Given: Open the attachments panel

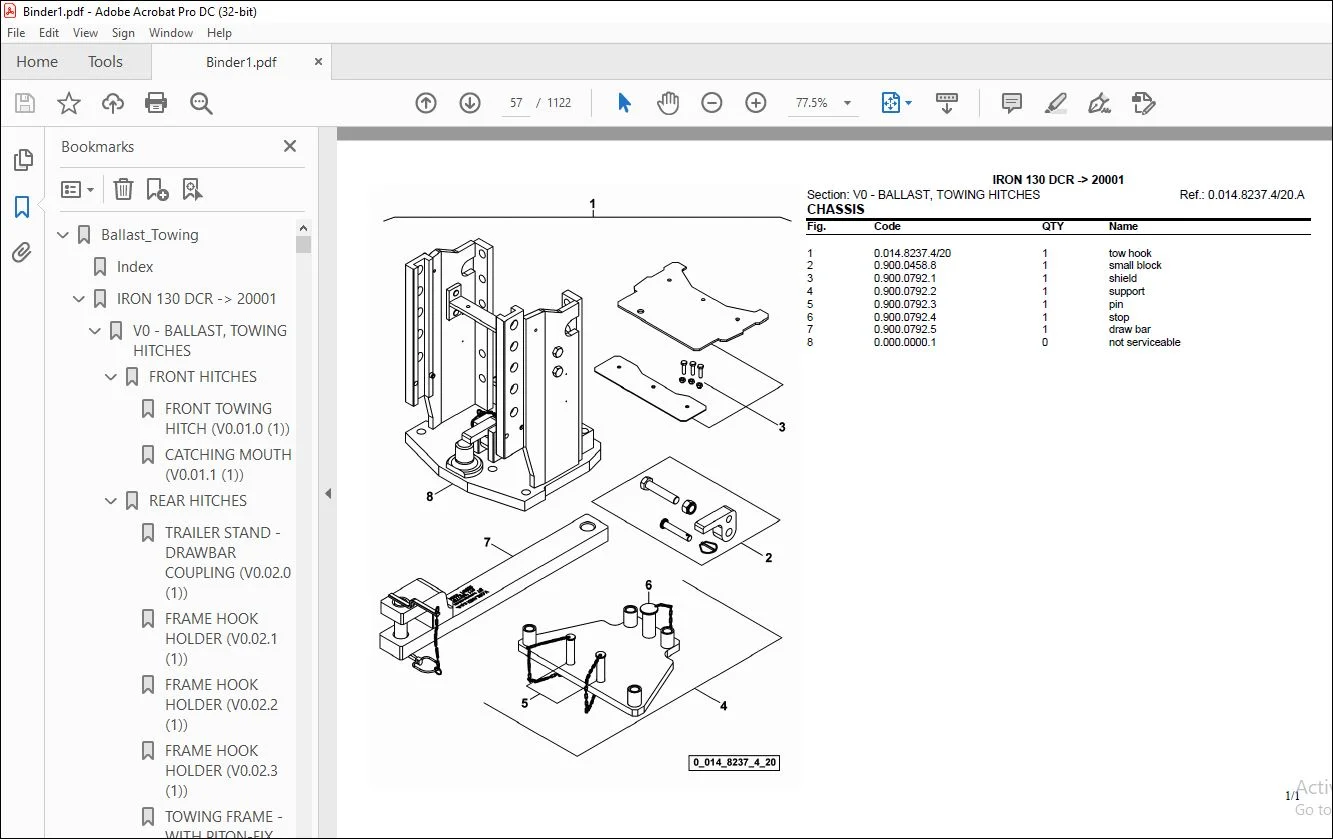Looking at the screenshot, I should pos(22,253).
